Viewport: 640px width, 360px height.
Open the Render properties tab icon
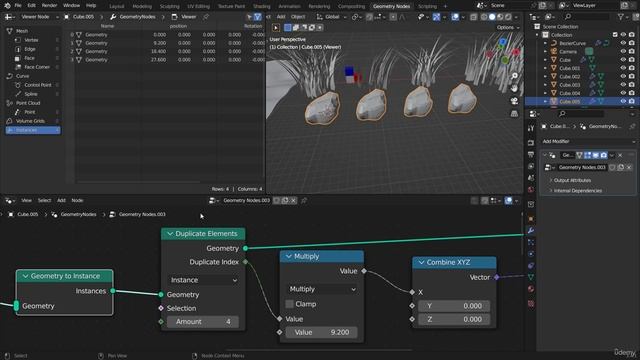pos(531,143)
